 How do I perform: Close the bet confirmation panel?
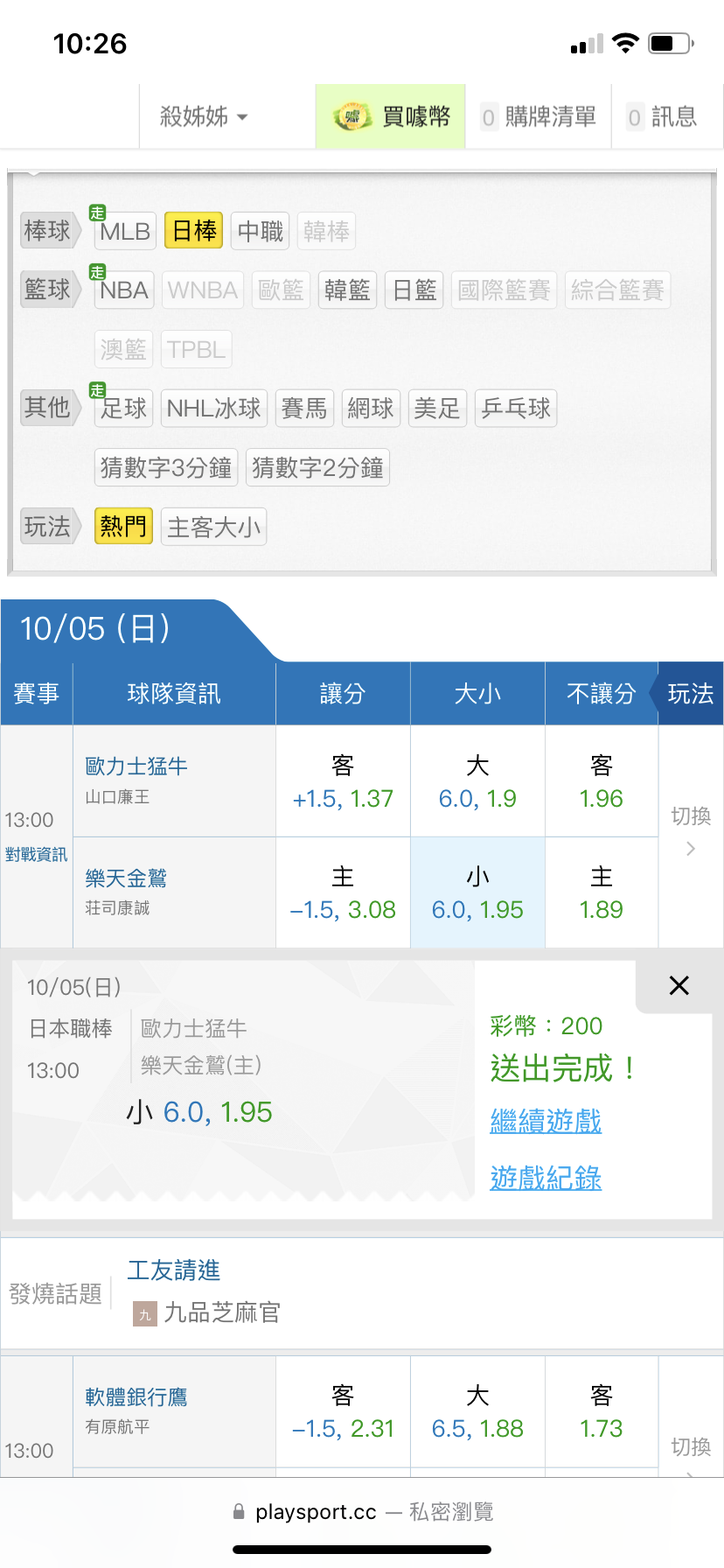point(679,986)
